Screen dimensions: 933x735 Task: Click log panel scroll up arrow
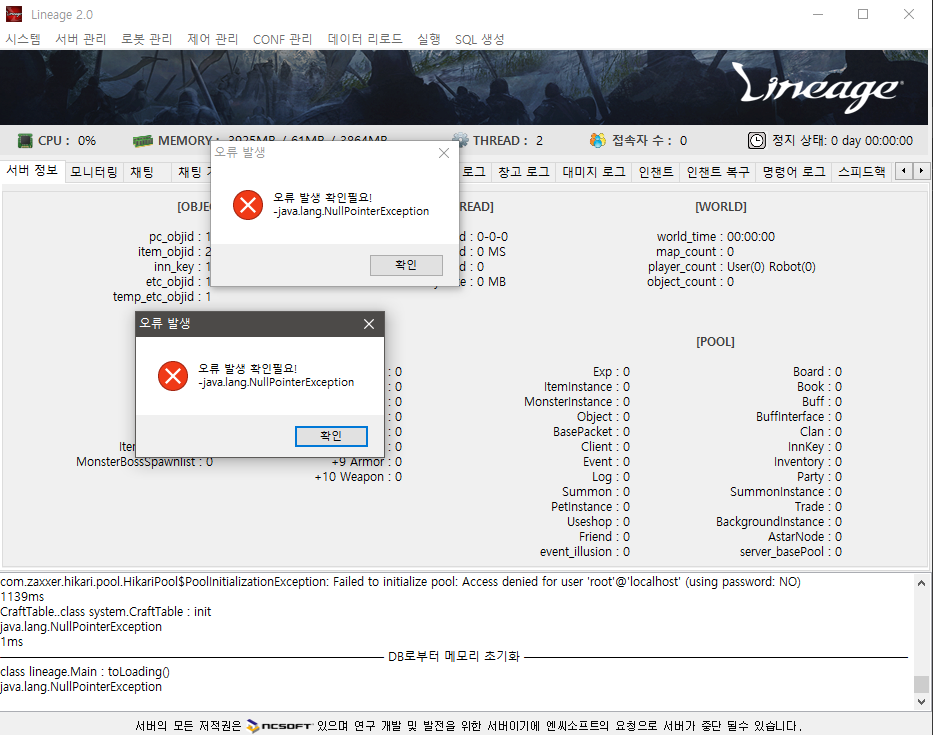pyautogui.click(x=921, y=583)
